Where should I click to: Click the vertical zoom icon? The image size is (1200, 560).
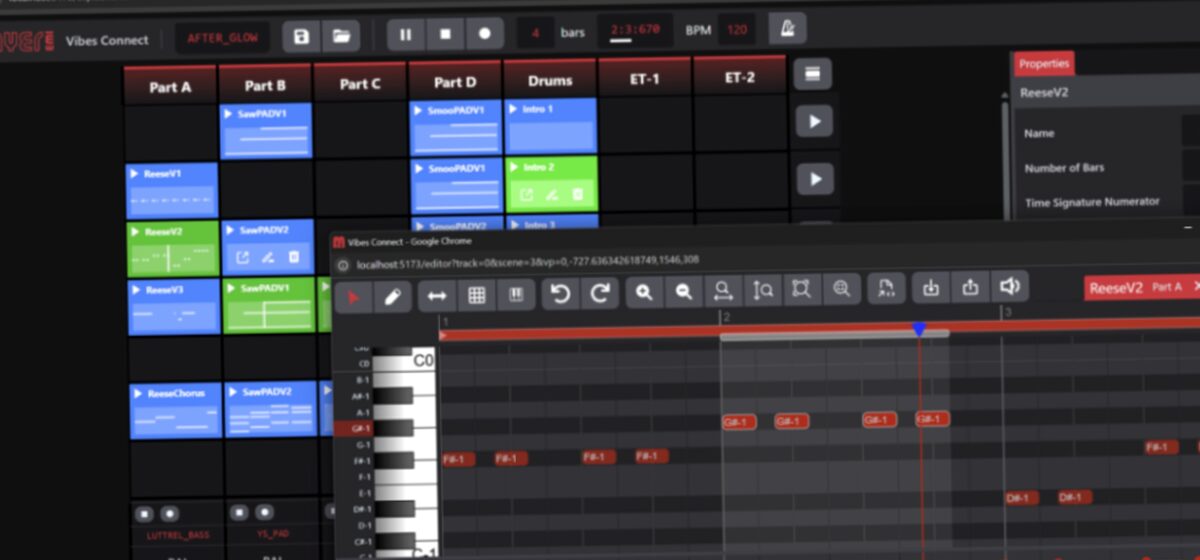[x=763, y=290]
